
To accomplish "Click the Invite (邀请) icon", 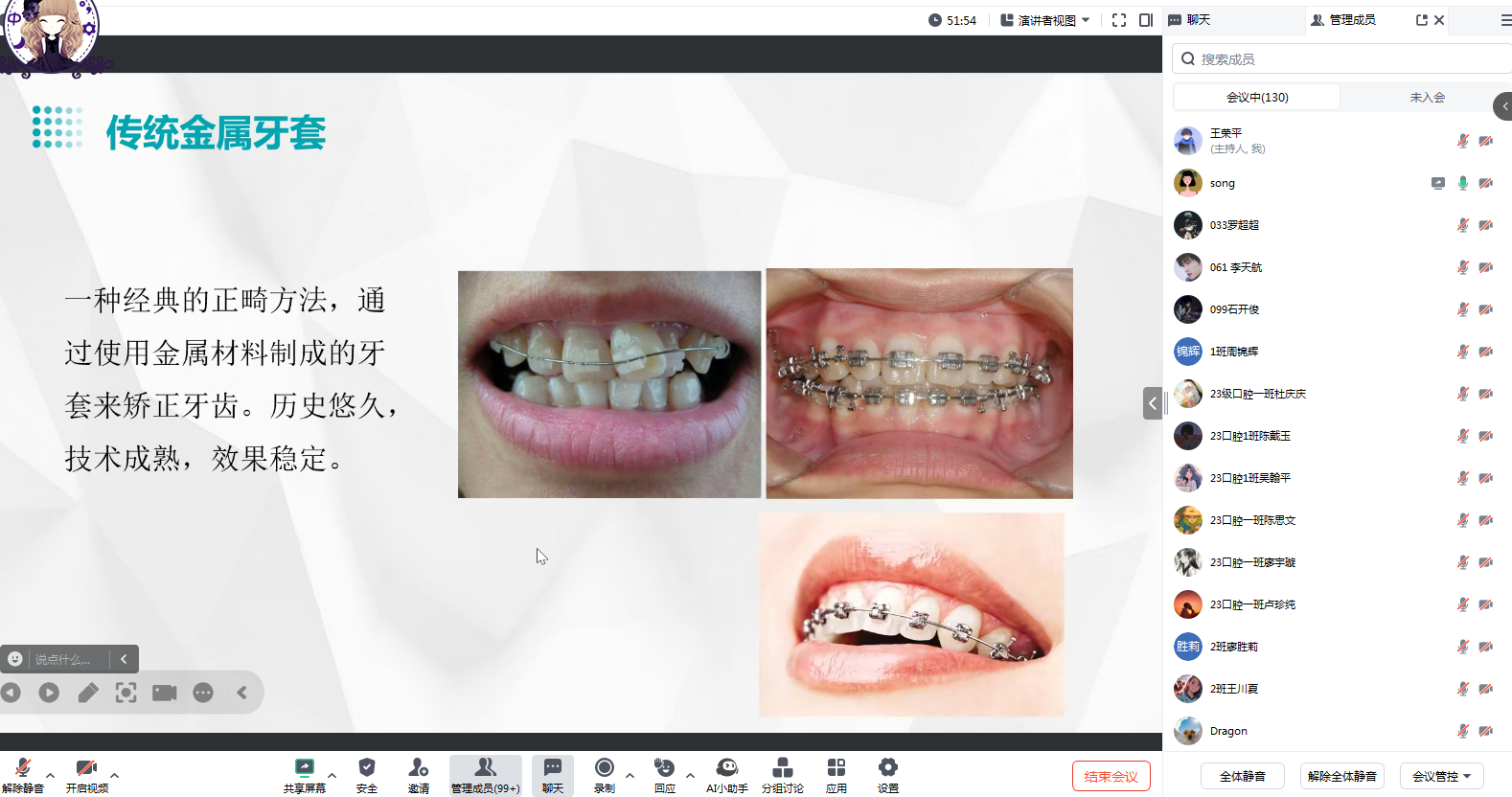I will [x=418, y=768].
